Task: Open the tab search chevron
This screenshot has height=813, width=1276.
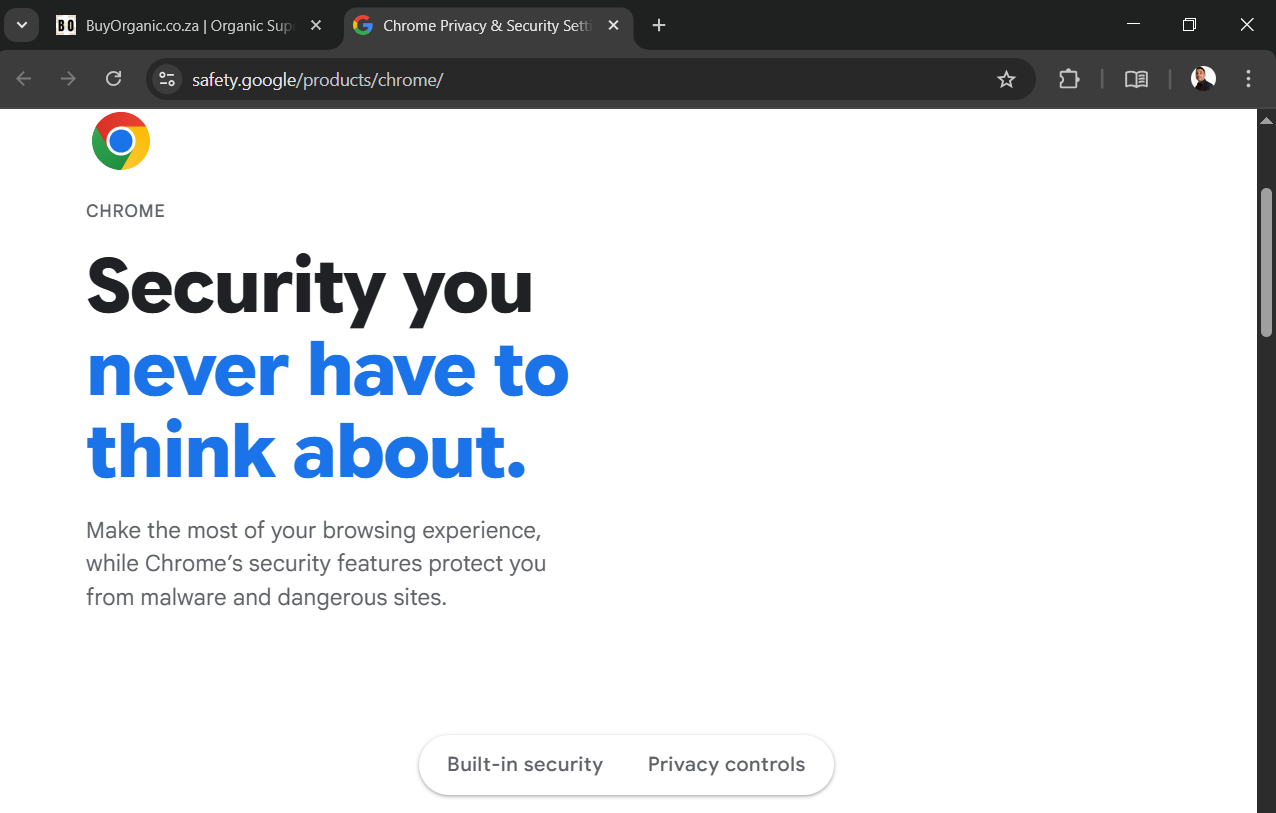Action: coord(21,24)
